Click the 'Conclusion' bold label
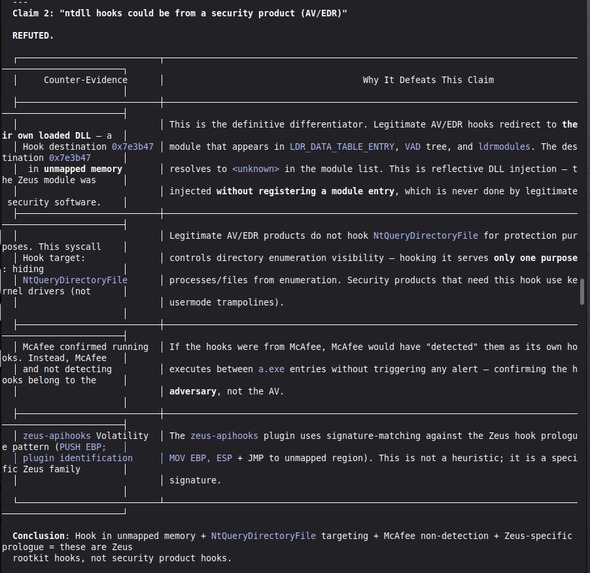Screen dimensions: 590x573 tap(38, 536)
